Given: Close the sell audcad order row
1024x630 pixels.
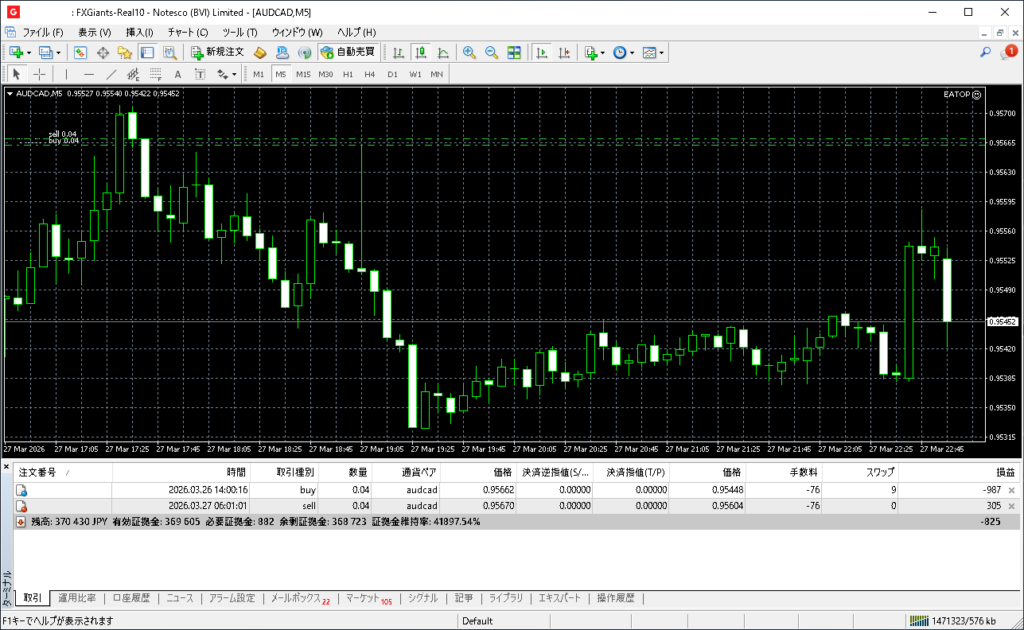Looking at the screenshot, I should (x=1011, y=507).
